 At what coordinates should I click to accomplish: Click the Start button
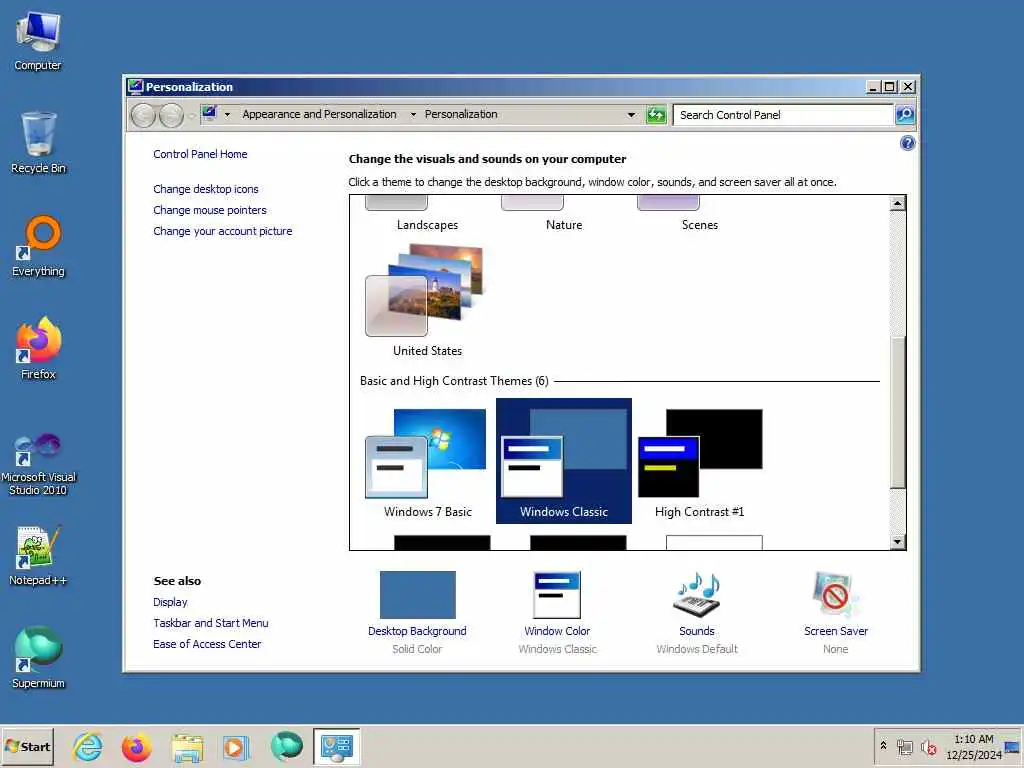(x=27, y=746)
